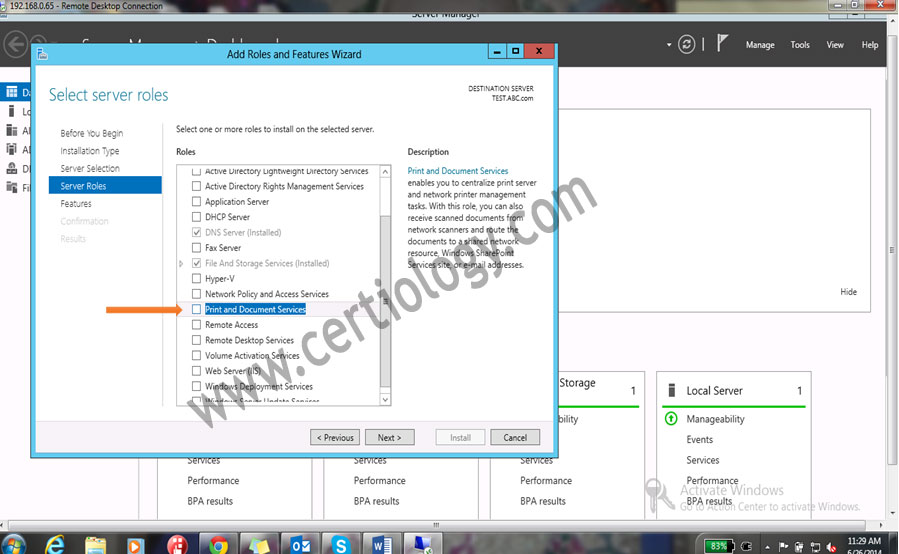
Task: Click the Local Server tile server icon
Action: (672, 391)
